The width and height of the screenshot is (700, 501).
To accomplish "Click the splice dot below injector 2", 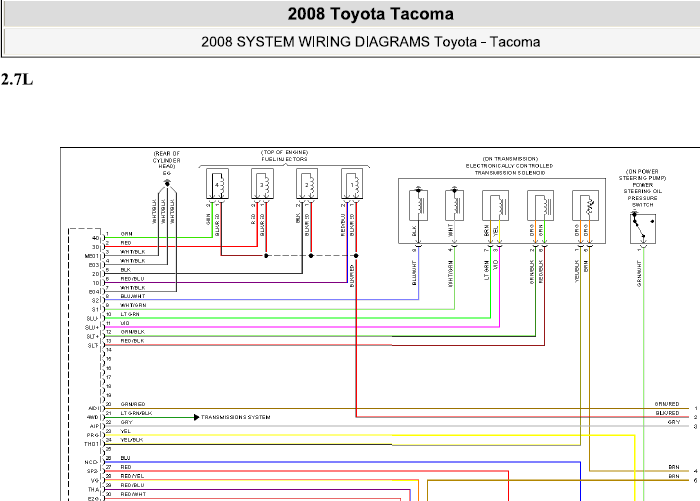I will pos(311,255).
